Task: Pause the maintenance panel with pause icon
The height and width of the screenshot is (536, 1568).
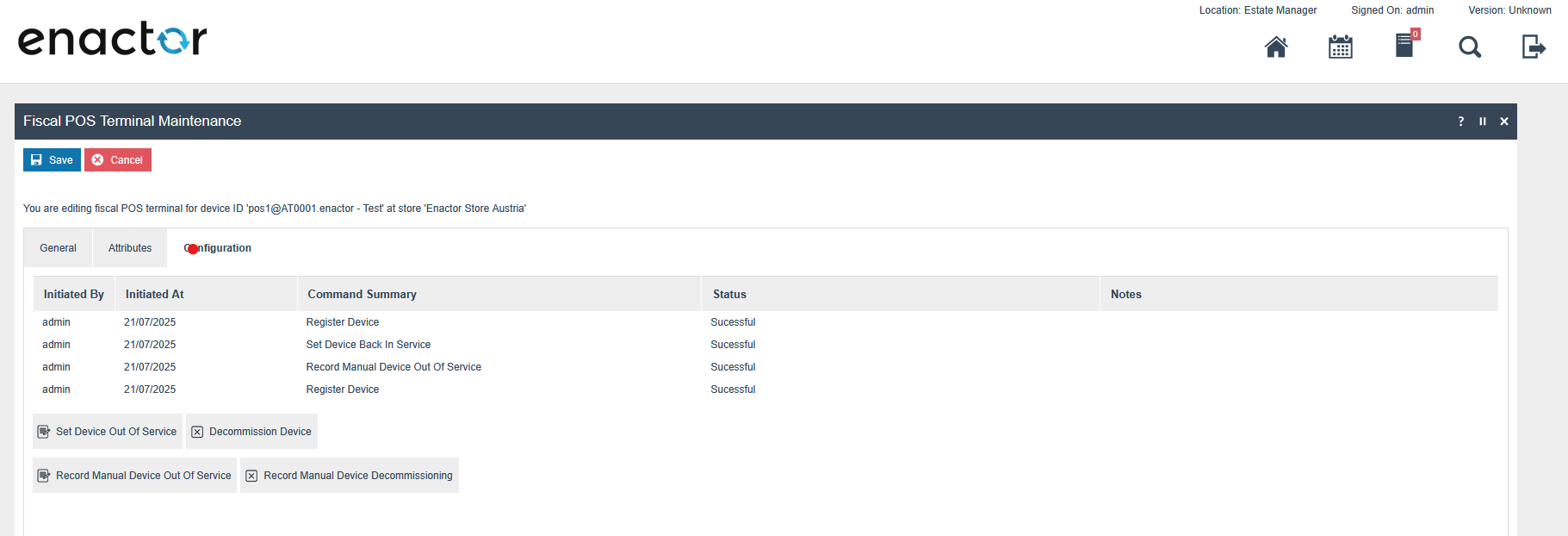Action: pyautogui.click(x=1482, y=122)
